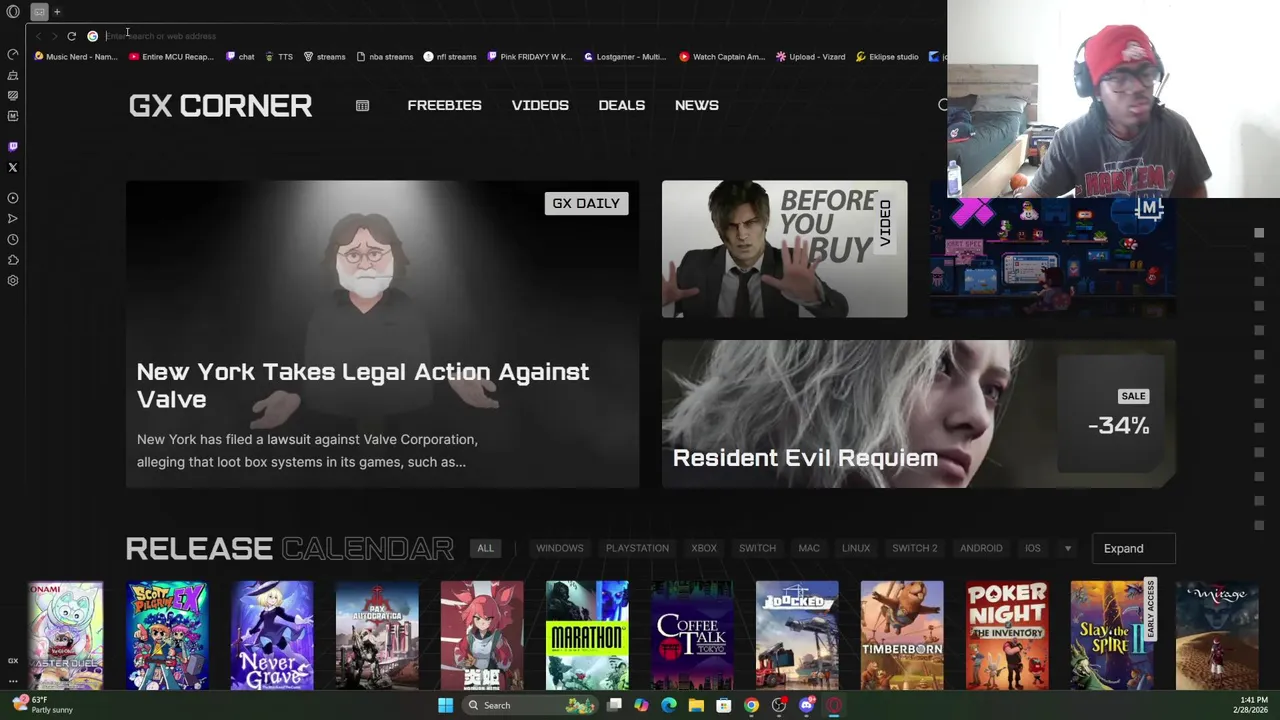This screenshot has height=720, width=1280.
Task: Open the TTS bookmark
Action: 279,57
